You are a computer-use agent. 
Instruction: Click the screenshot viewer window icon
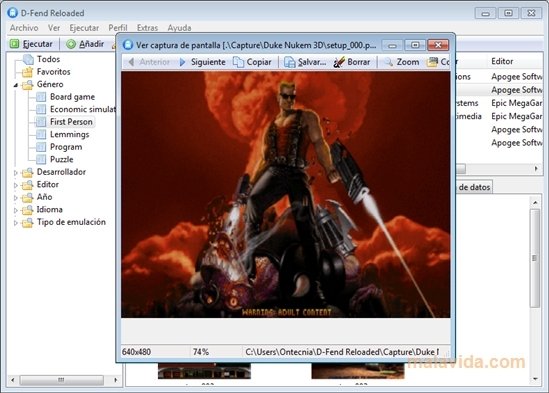(x=128, y=45)
